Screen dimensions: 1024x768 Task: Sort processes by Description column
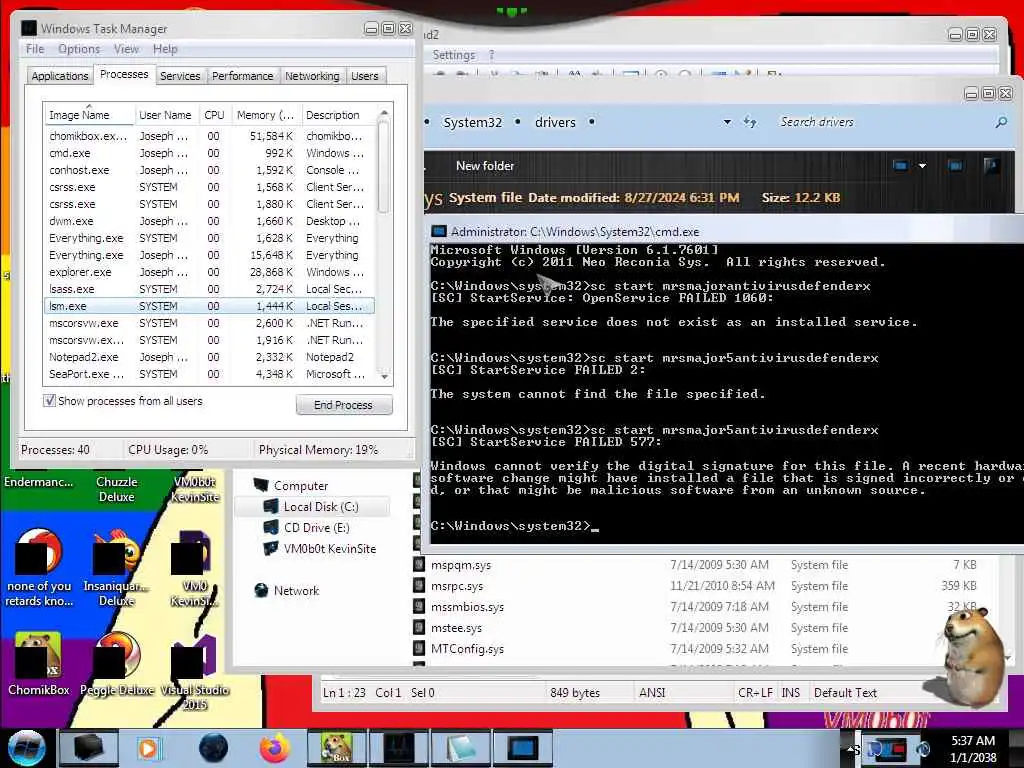(338, 115)
